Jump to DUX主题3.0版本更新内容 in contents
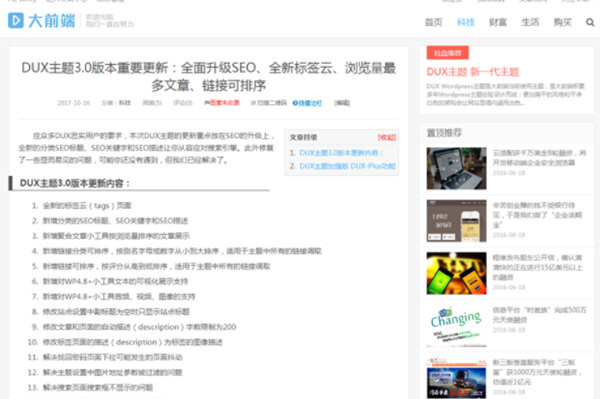600x399 pixels. point(341,153)
